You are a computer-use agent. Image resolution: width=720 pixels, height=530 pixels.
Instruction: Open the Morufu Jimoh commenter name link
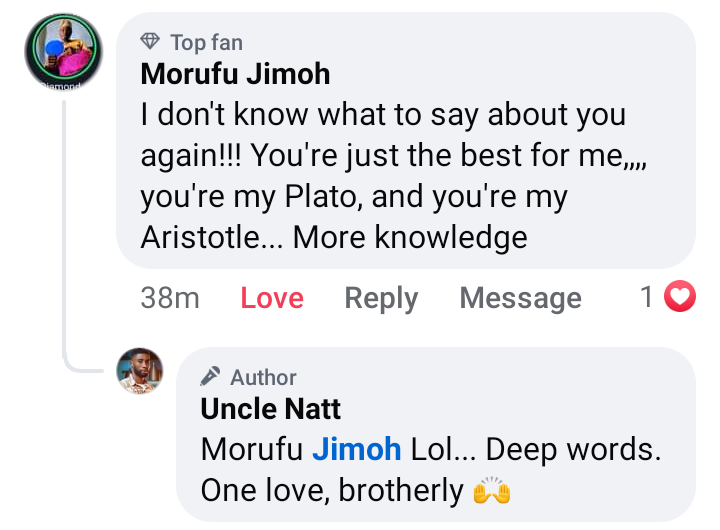(235, 74)
